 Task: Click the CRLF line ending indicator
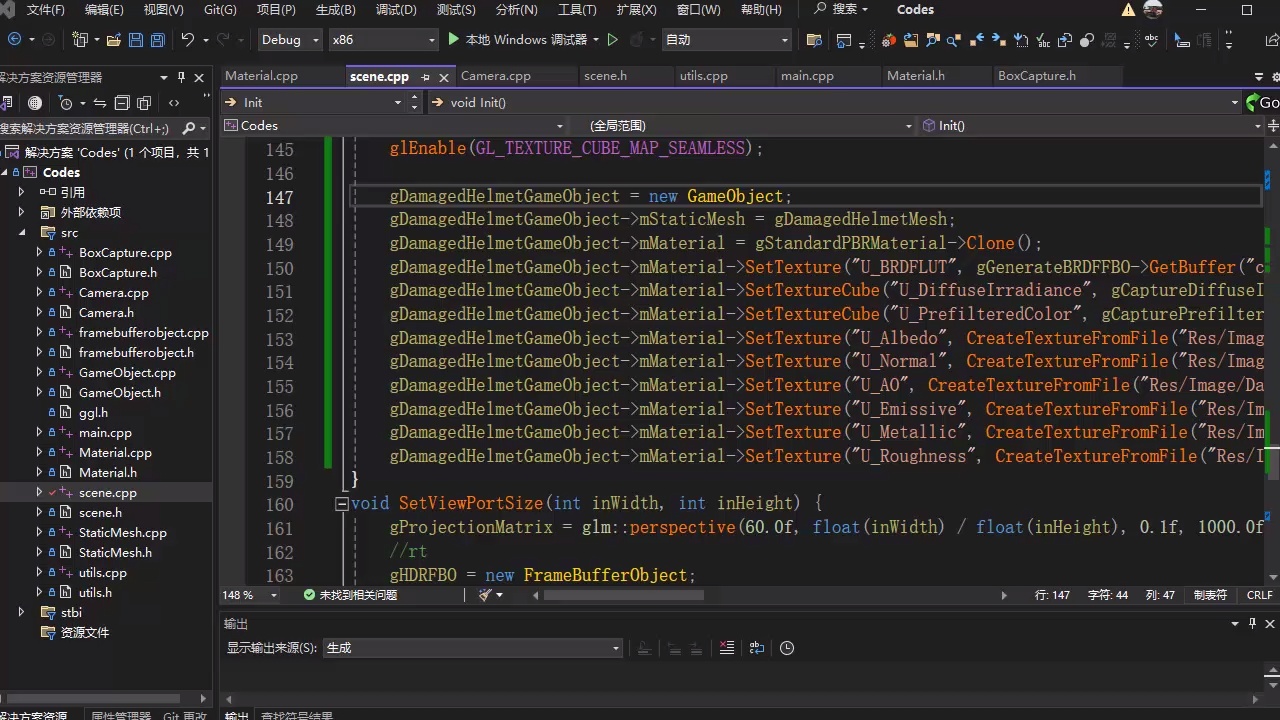point(1259,595)
